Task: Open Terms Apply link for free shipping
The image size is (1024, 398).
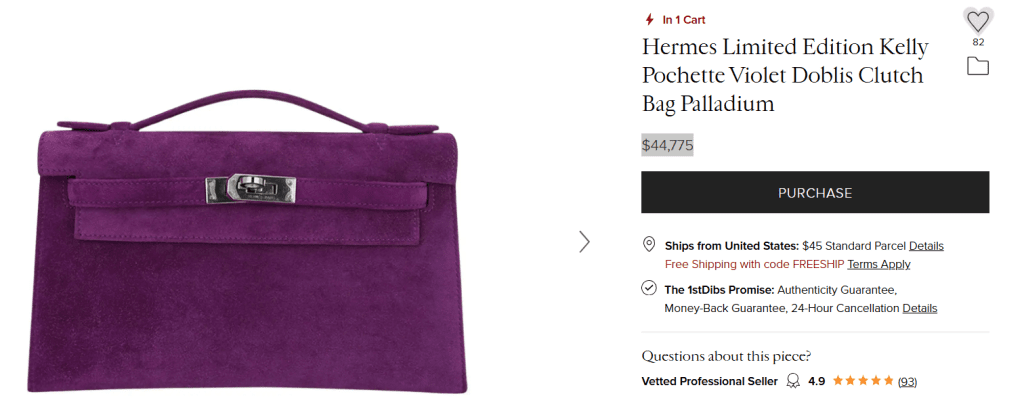Action: (878, 265)
